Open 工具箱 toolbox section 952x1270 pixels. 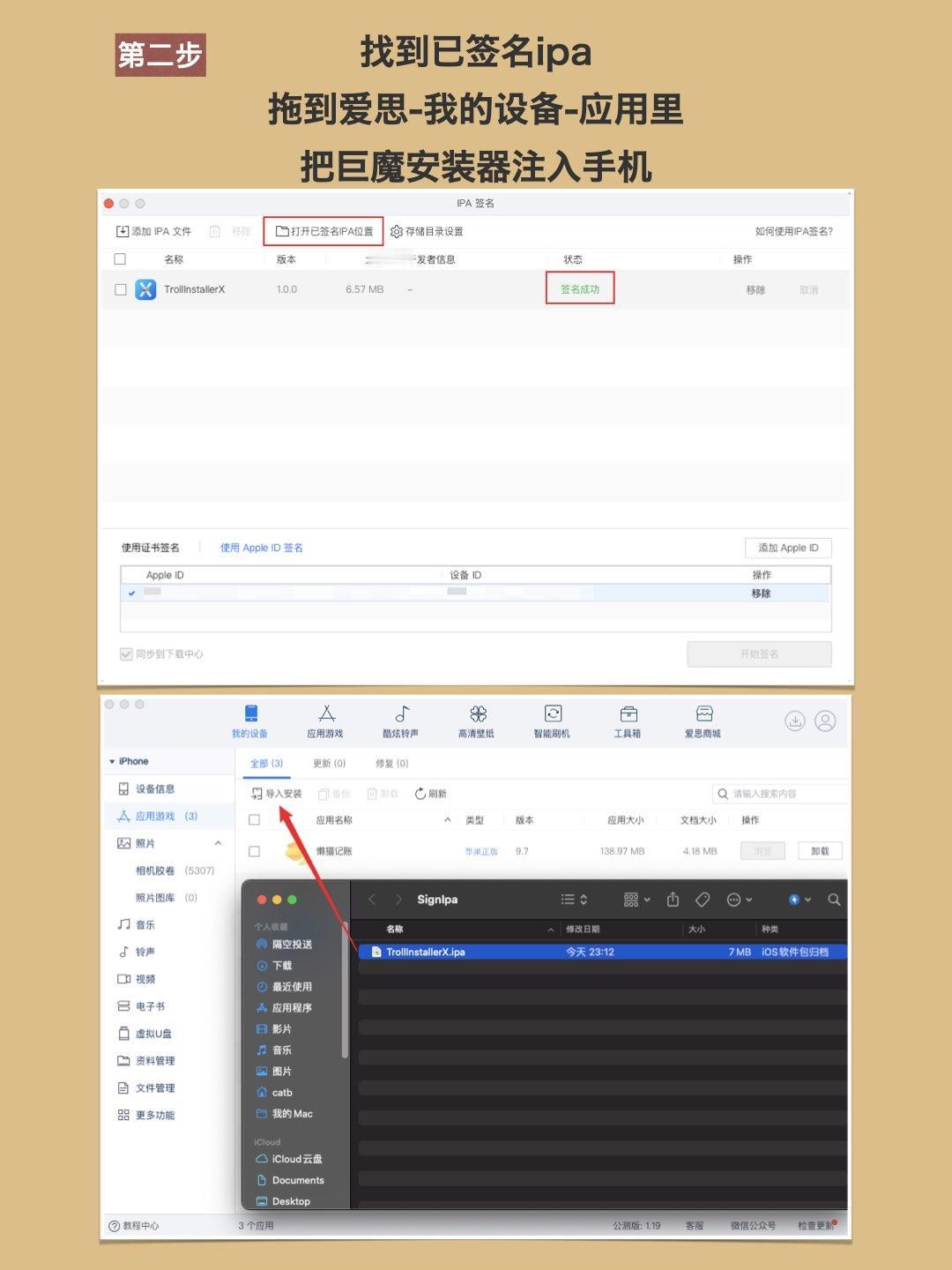coord(628,721)
